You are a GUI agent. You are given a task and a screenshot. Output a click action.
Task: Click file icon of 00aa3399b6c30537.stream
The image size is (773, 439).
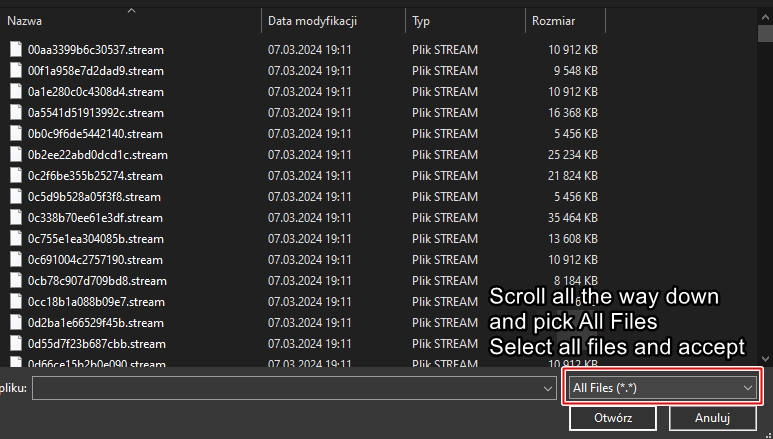[15, 49]
